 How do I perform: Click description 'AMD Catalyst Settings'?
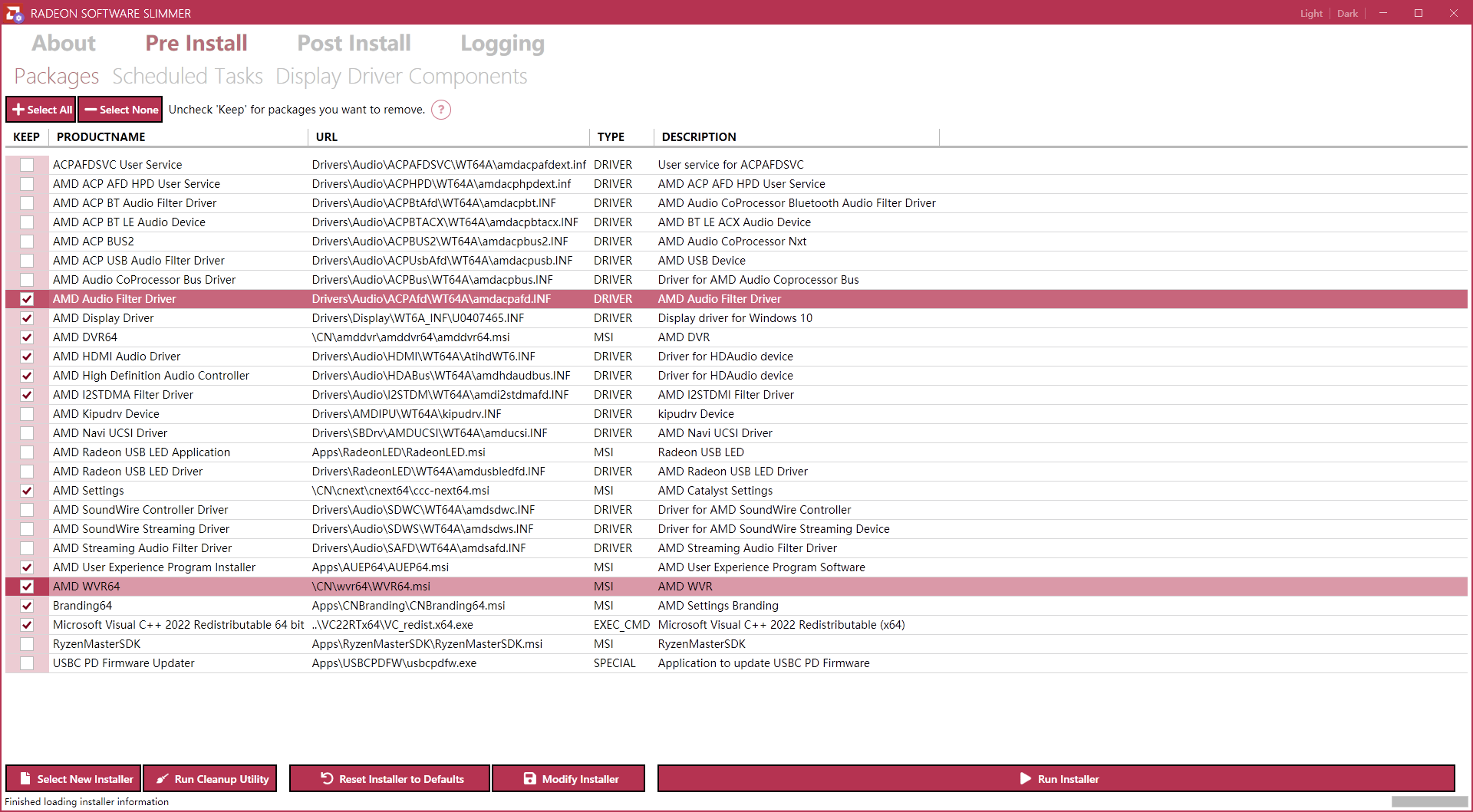tap(715, 491)
